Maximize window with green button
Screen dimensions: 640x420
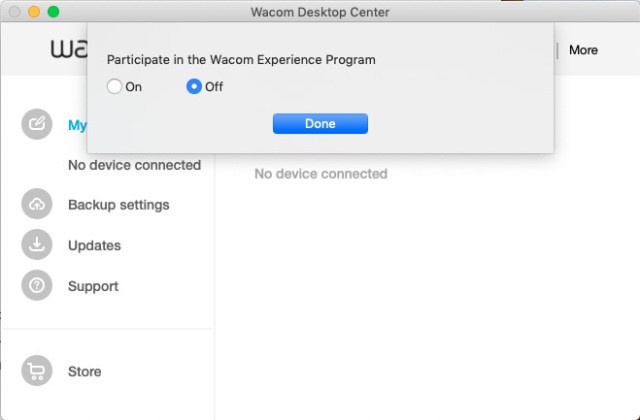coord(53,12)
